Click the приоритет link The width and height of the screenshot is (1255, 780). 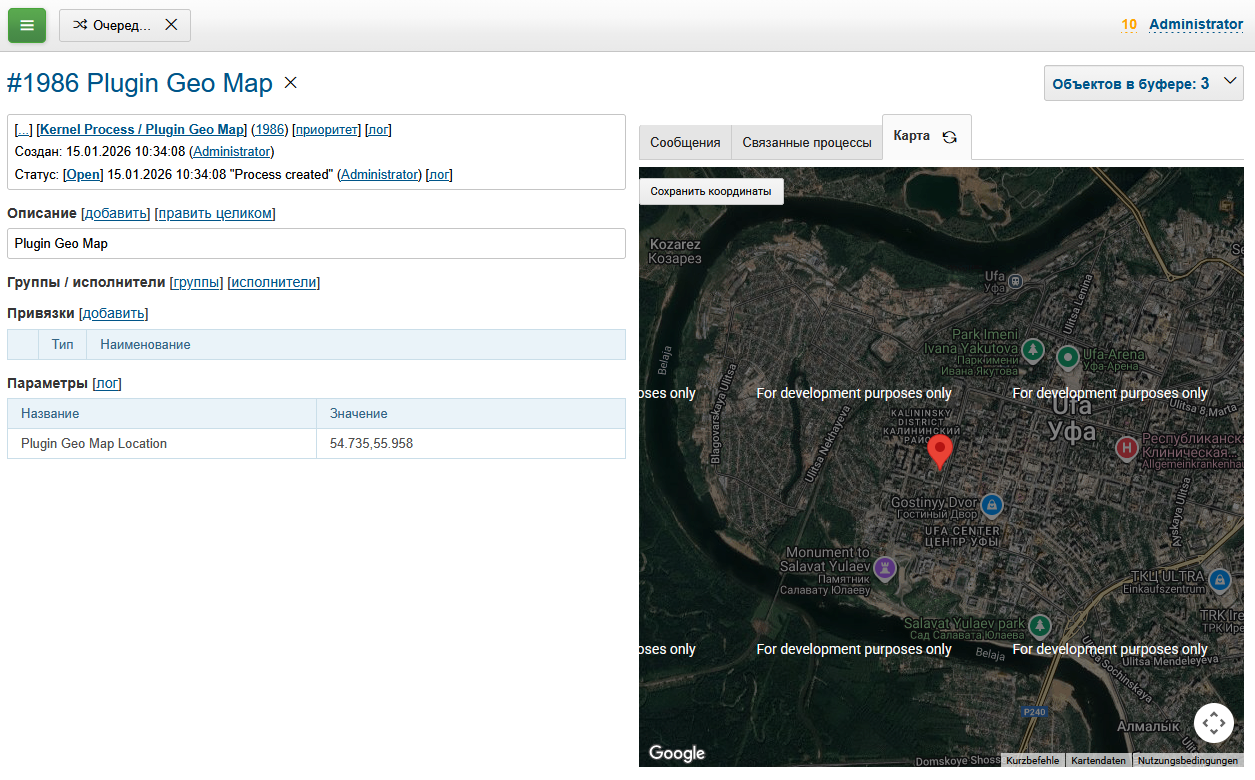coord(326,130)
